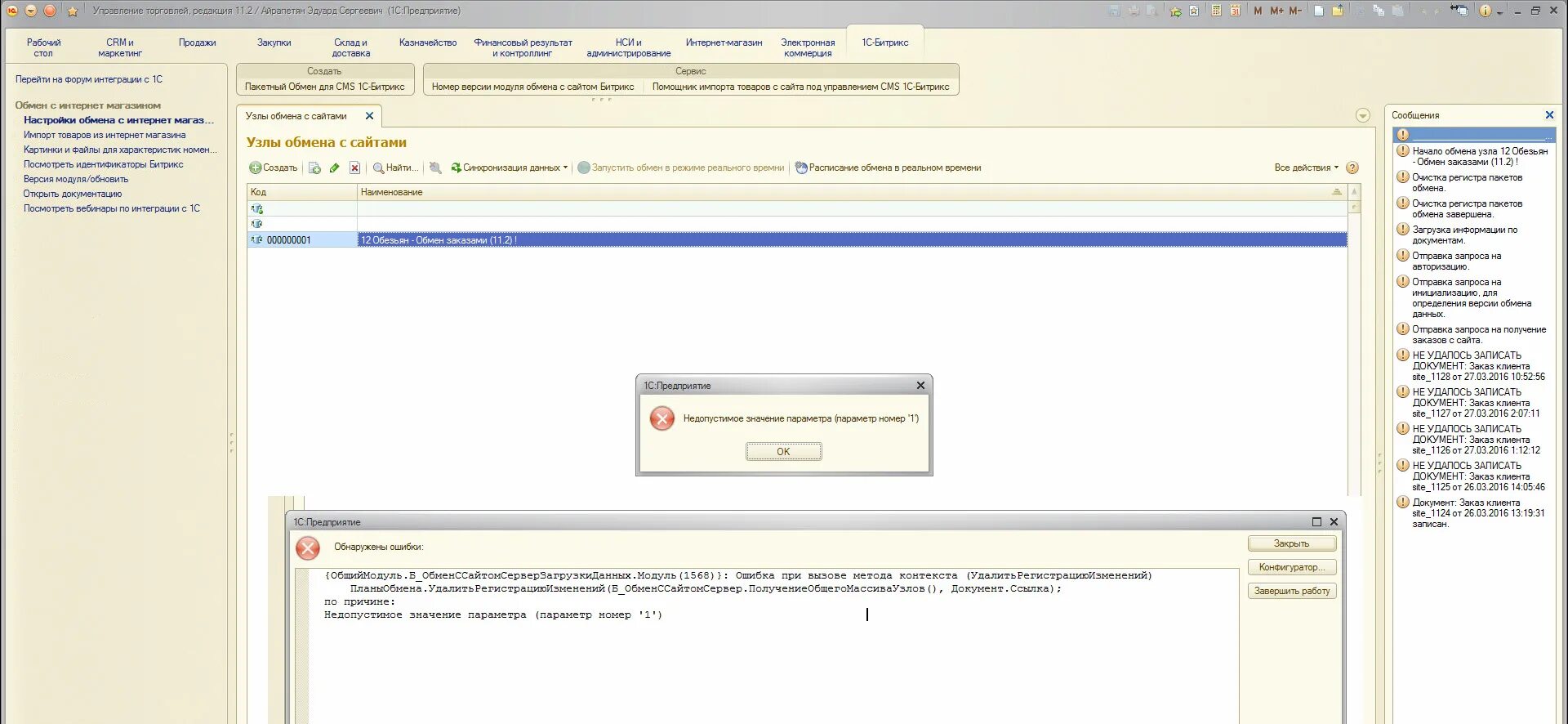This screenshot has width=1568, height=724.
Task: Go to the Рабочий стол section
Action: coord(43,47)
